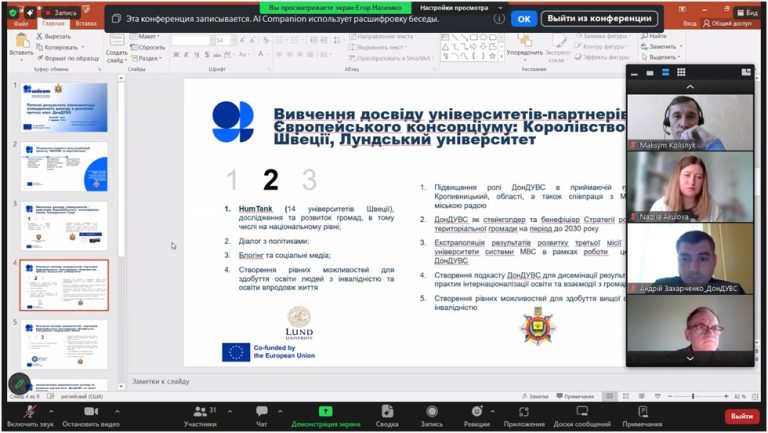Select Андрій Захарченко_ДонДУВС video tile
Image resolution: width=768 pixels, height=433 pixels.
(690, 259)
